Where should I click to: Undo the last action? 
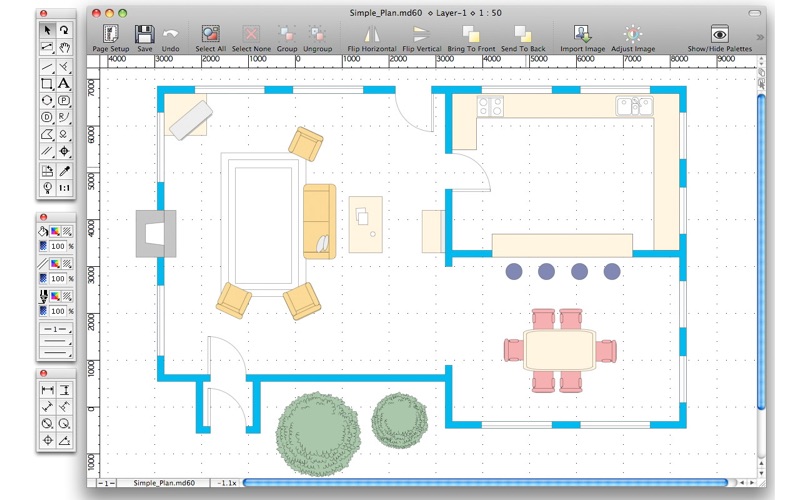click(170, 38)
